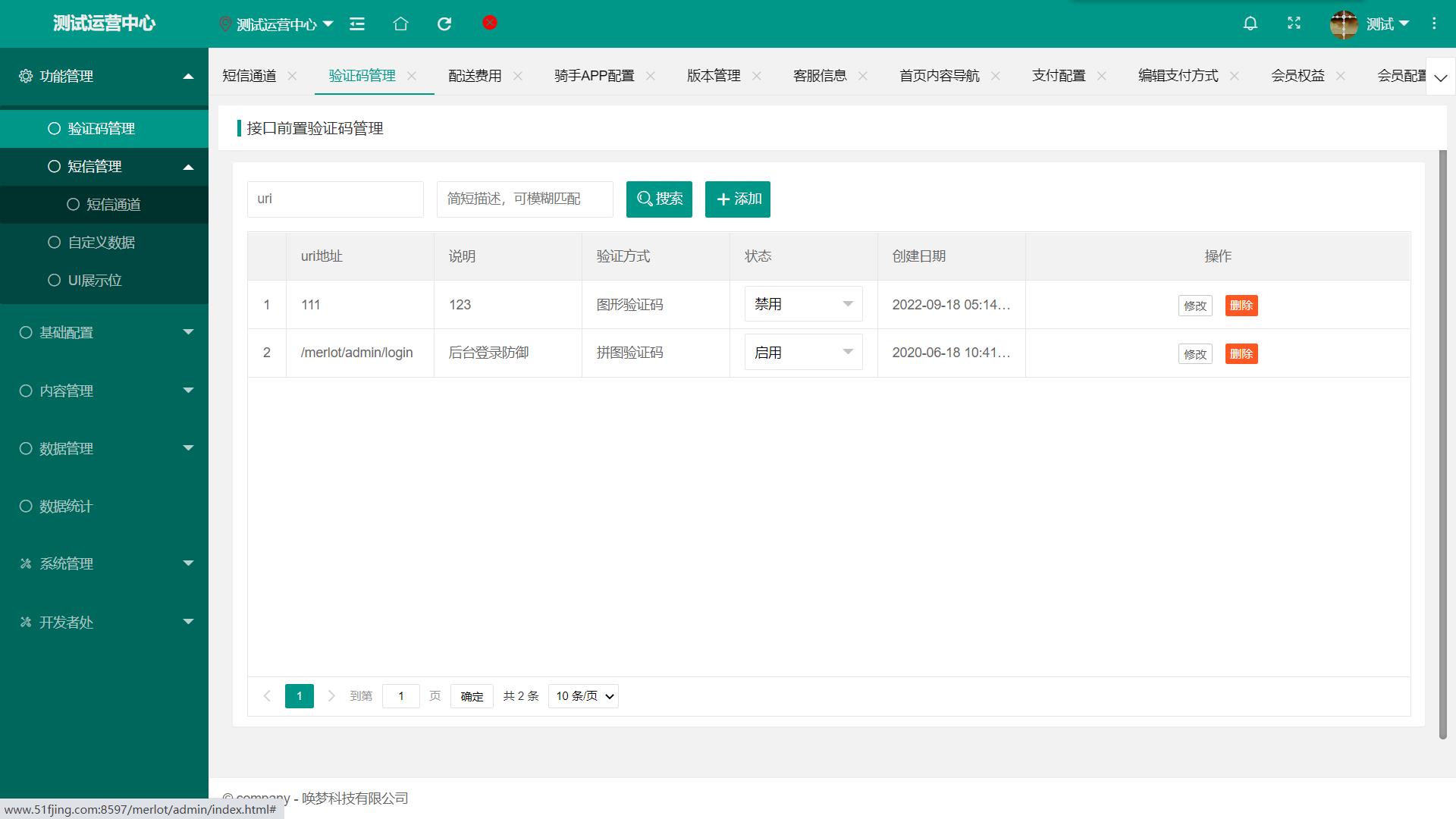The width and height of the screenshot is (1456, 819).
Task: Click the page vertical scrollbar
Action: tap(1443, 444)
